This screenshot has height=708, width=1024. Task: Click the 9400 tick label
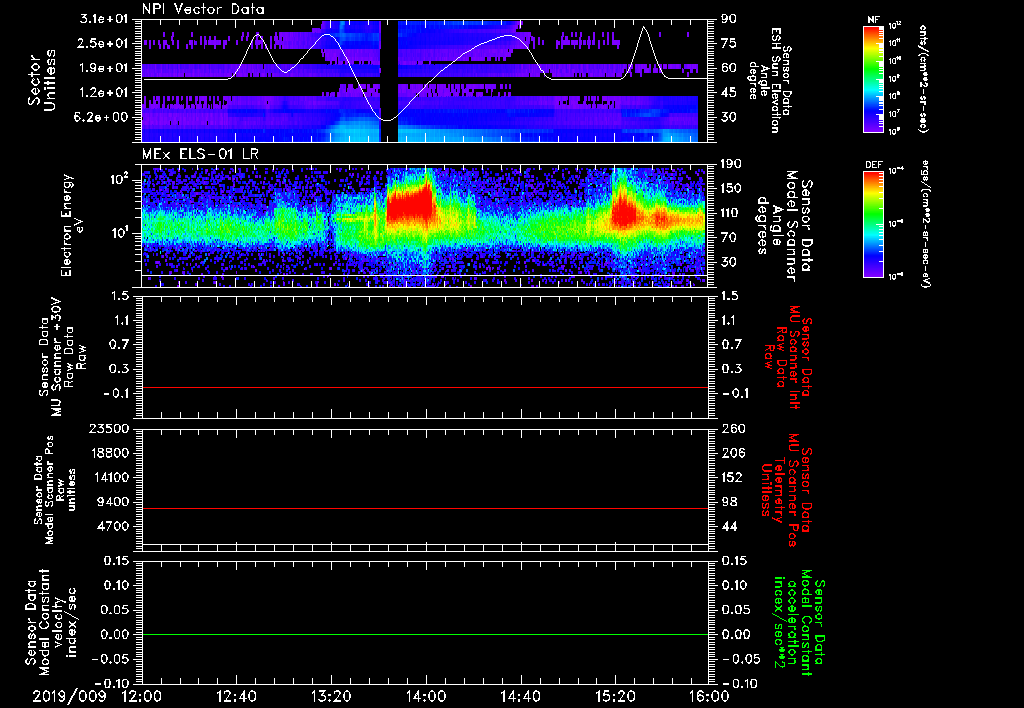point(115,502)
